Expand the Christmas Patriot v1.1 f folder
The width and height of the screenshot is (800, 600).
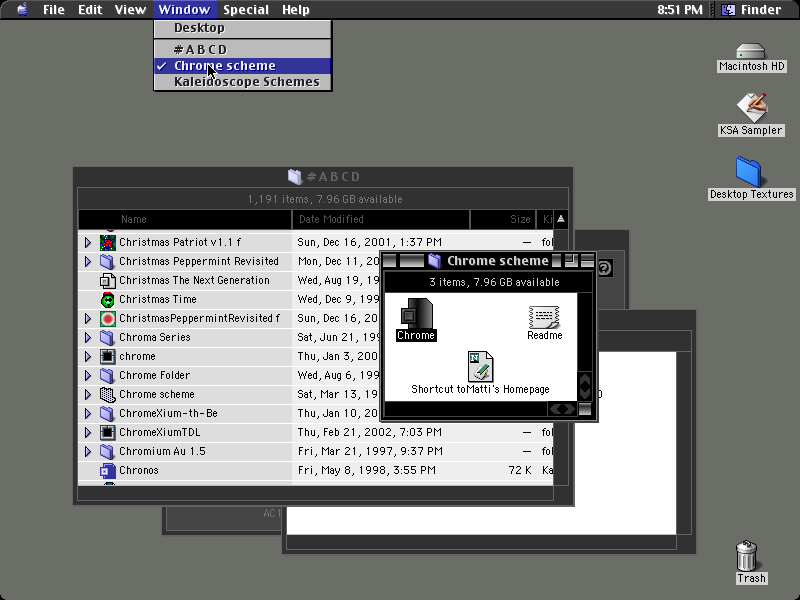(88, 242)
